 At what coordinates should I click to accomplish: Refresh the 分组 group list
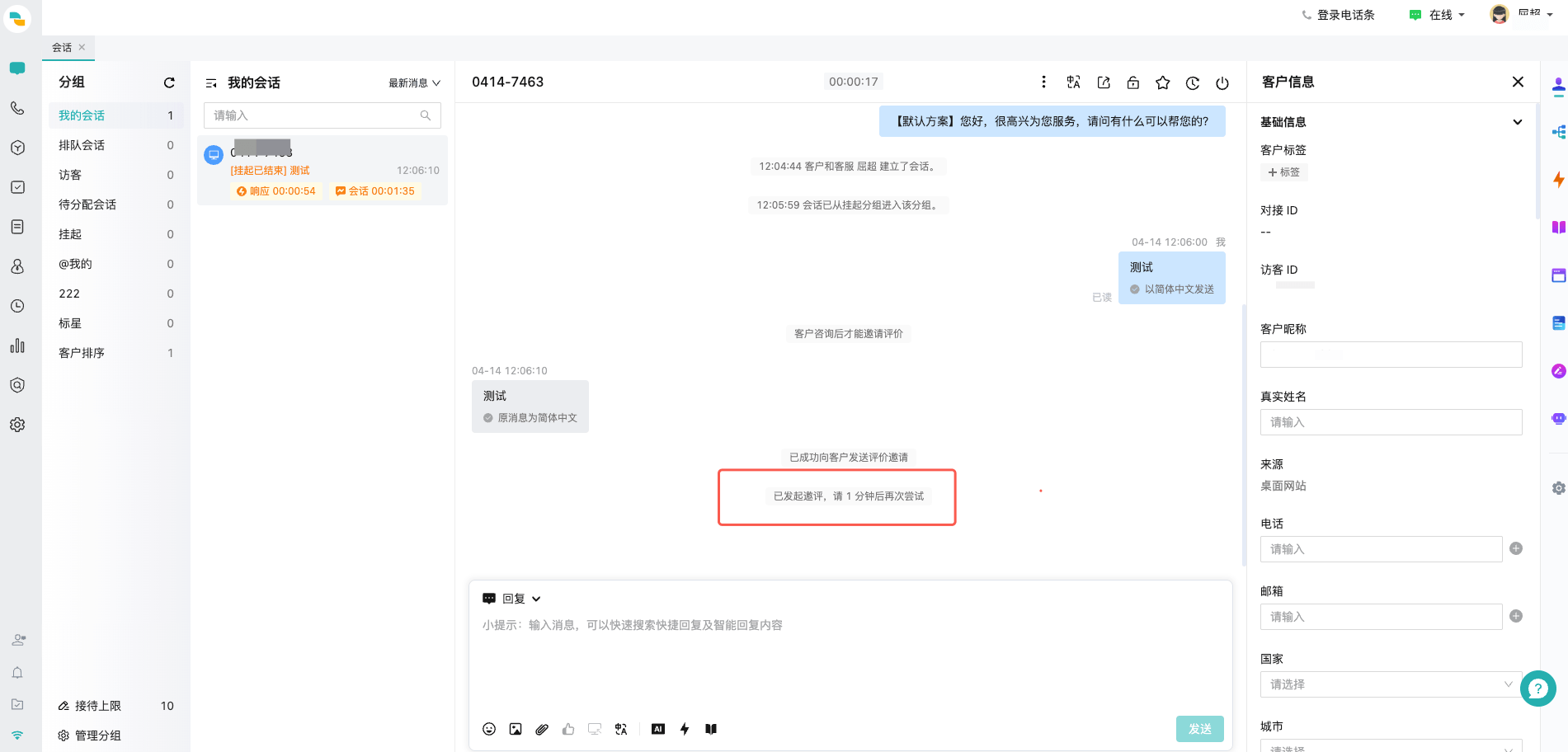(x=169, y=82)
